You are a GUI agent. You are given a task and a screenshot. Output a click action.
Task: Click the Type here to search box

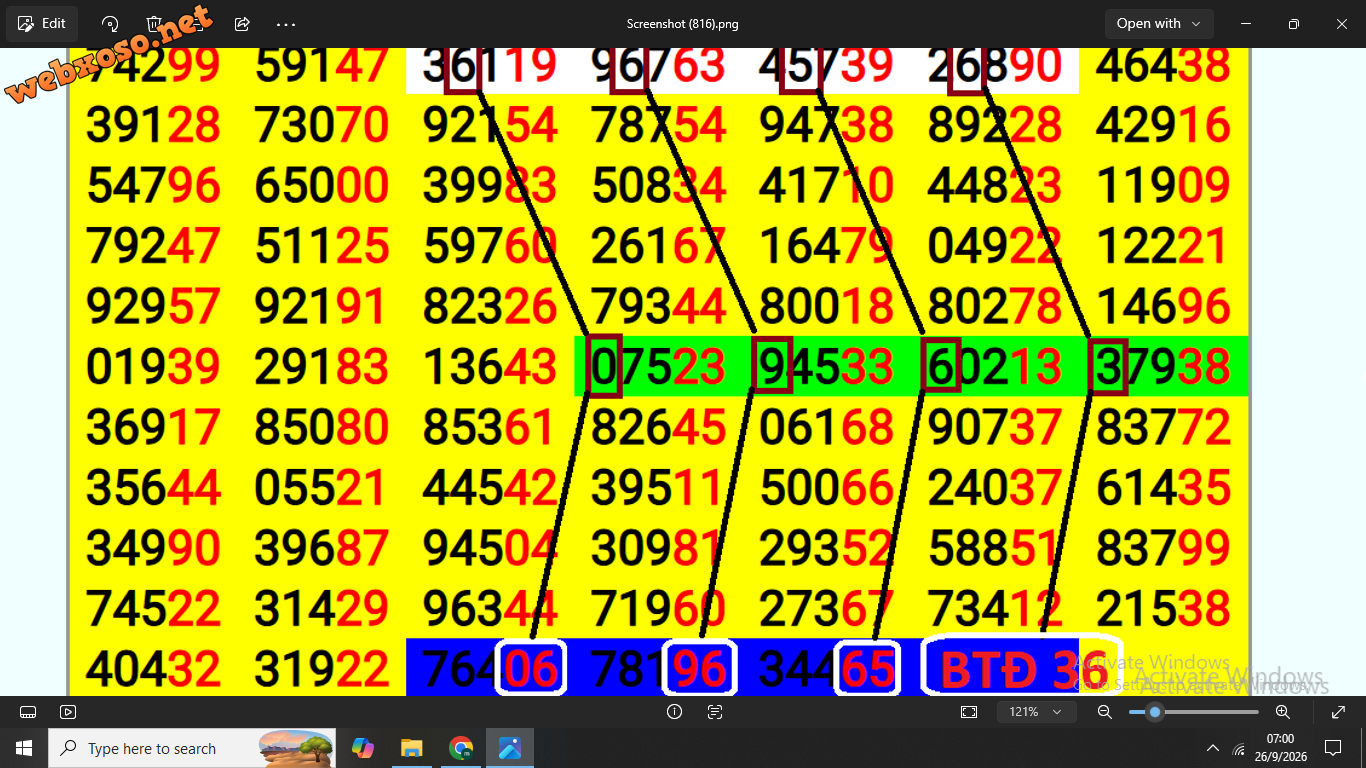click(192, 748)
